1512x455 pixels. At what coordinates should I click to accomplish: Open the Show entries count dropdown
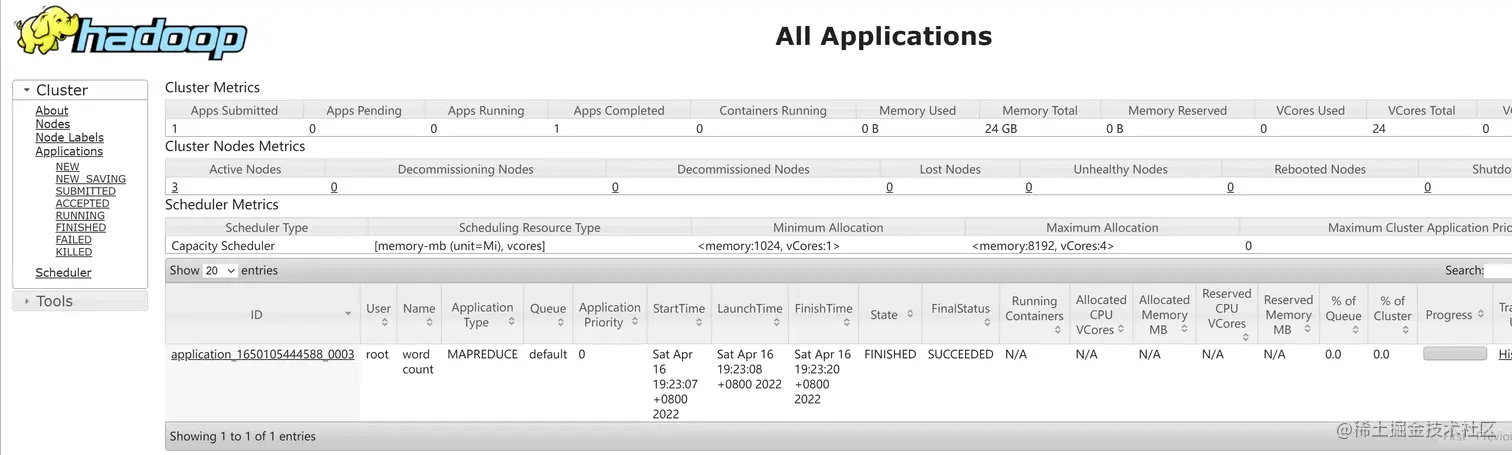coord(220,270)
